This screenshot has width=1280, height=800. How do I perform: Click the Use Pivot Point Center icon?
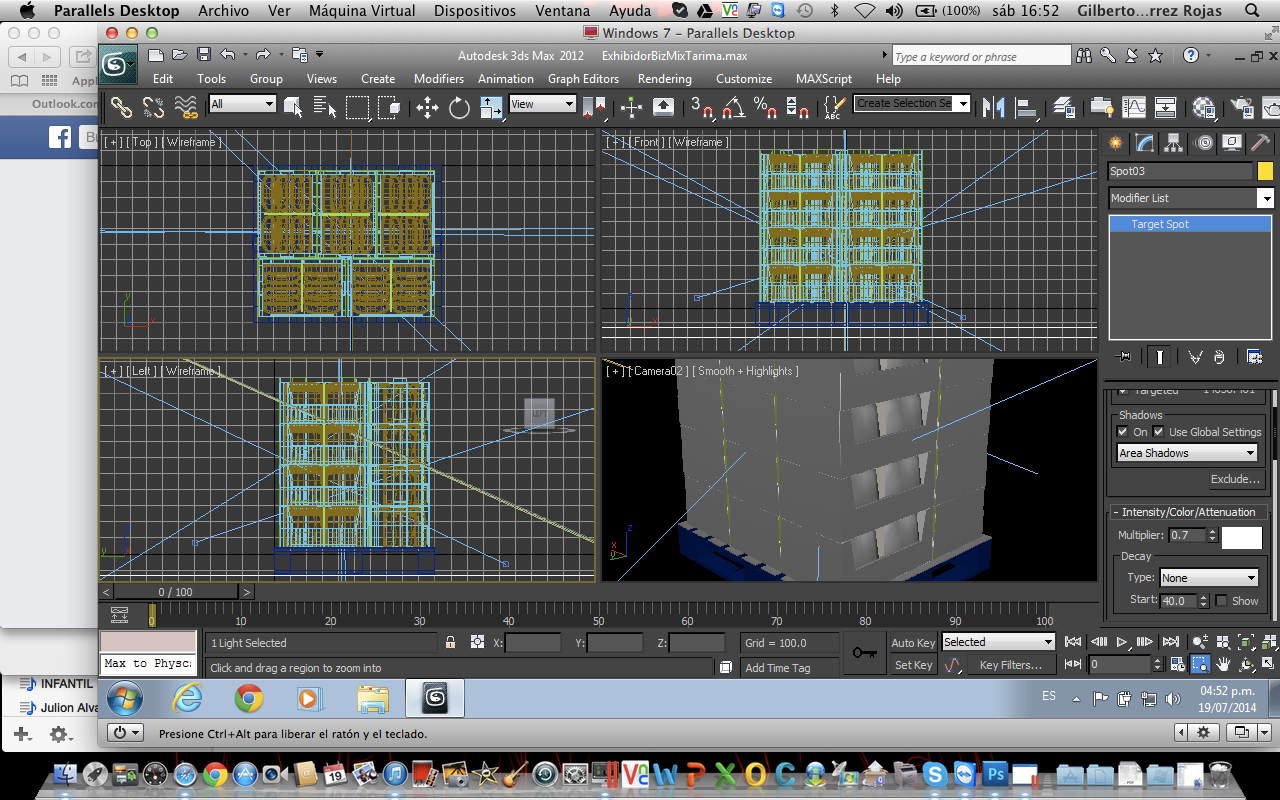(x=595, y=106)
